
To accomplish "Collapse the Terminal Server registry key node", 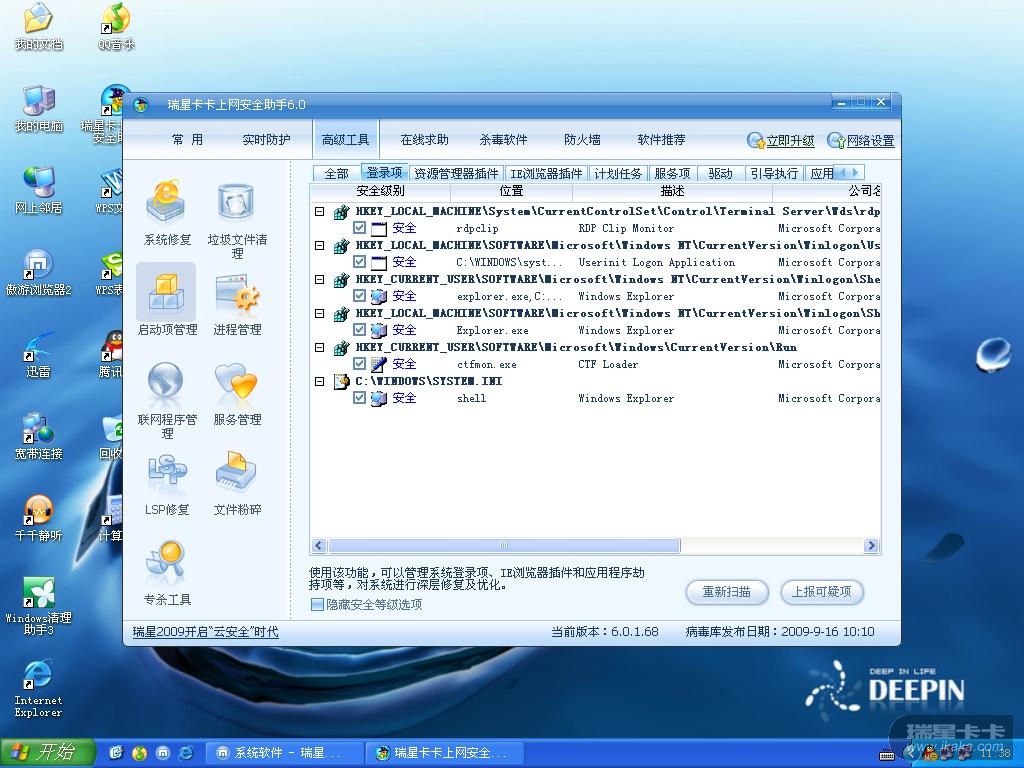I will (319, 212).
